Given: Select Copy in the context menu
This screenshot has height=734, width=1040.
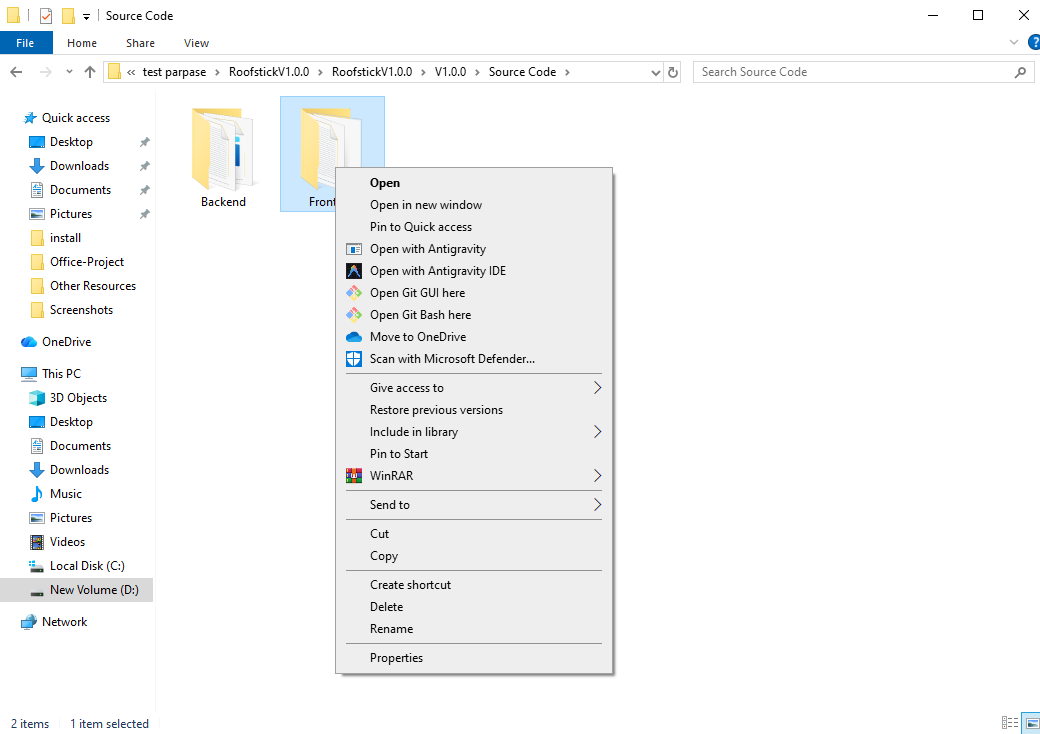Looking at the screenshot, I should [474, 556].
